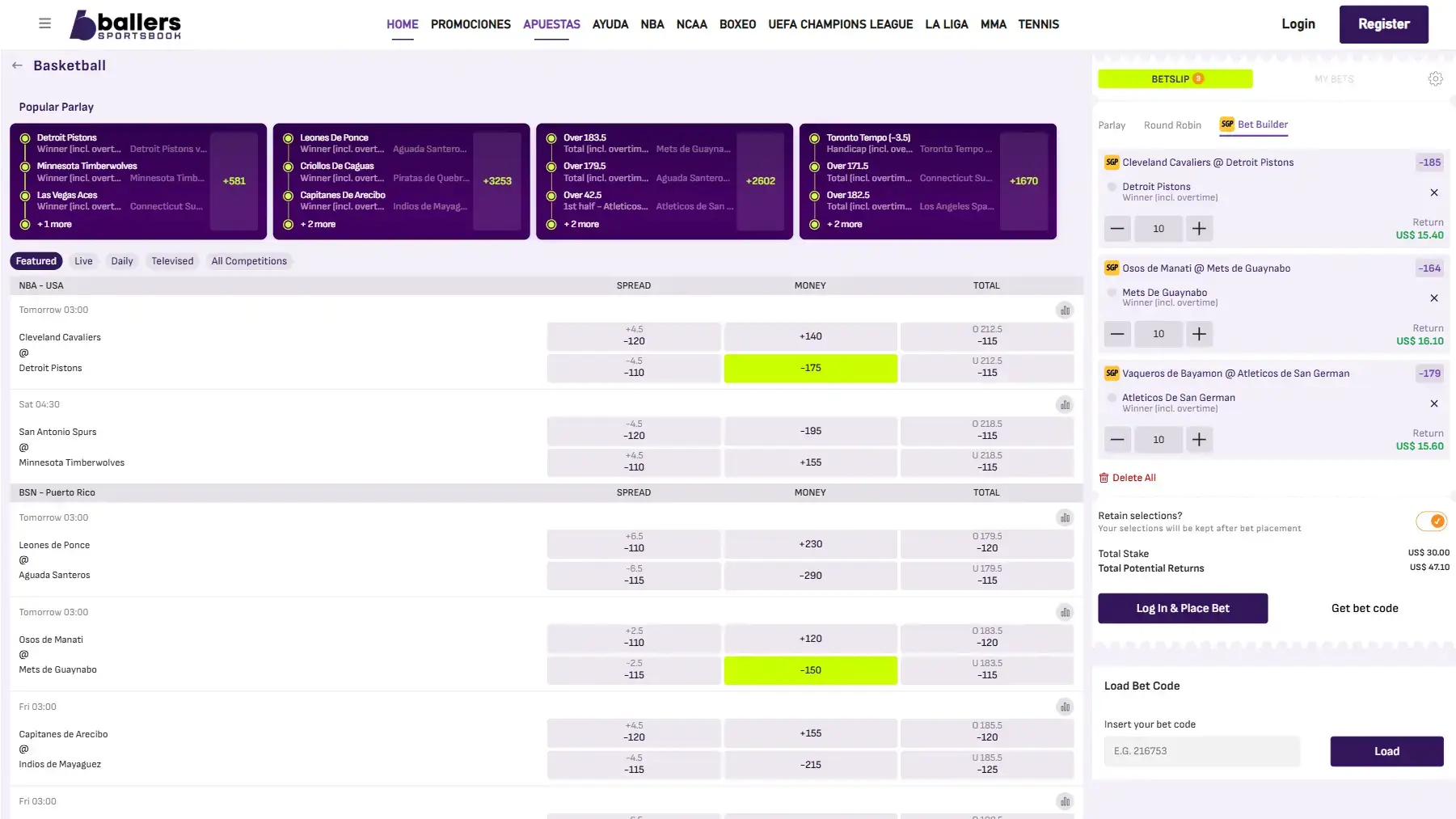Decrease stake for Mets De Guaynabo bet
1456x819 pixels.
click(x=1117, y=334)
